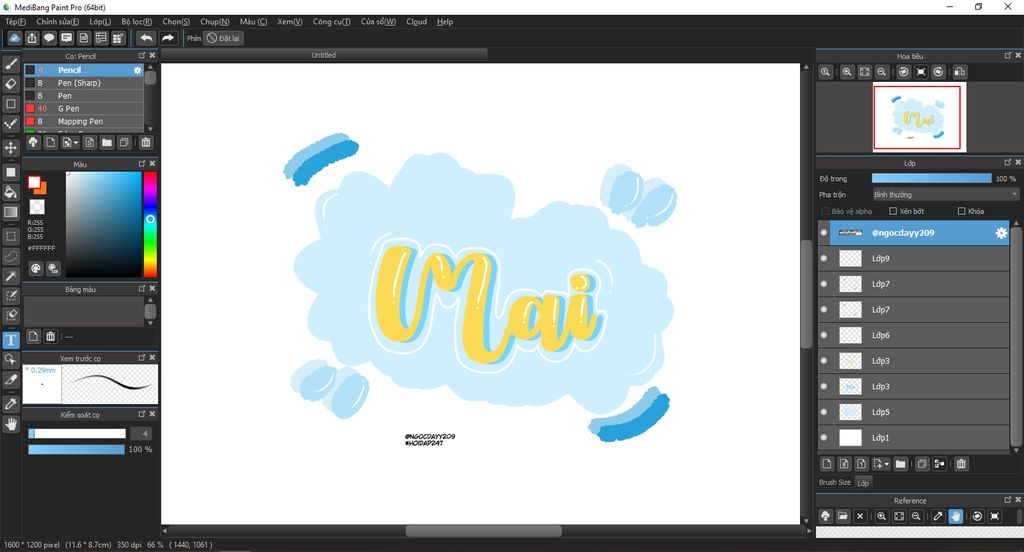The width and height of the screenshot is (1024, 552).
Task: Add new brush folder in brush panel
Action: 107,142
